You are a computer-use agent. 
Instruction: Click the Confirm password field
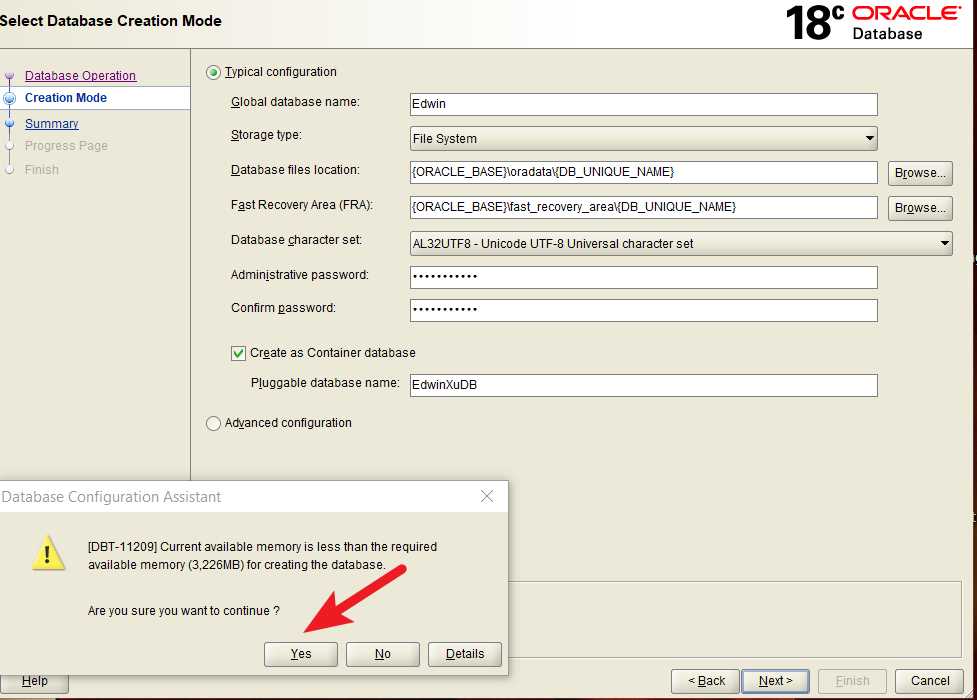tap(644, 310)
